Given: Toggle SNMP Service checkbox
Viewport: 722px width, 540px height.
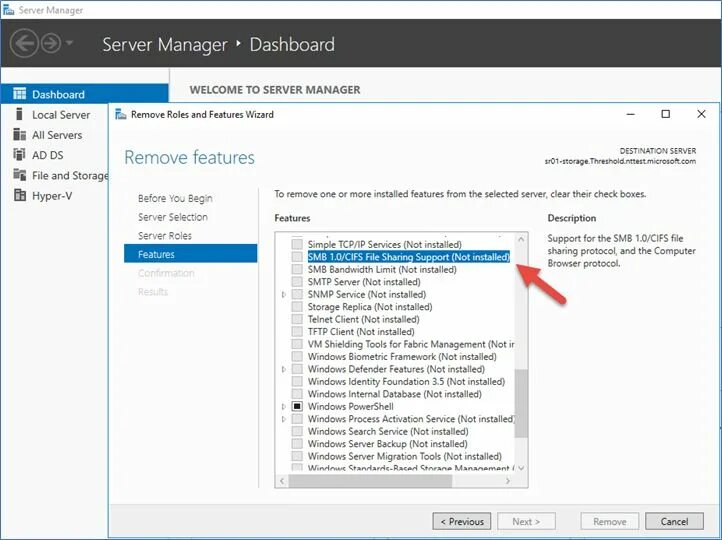Looking at the screenshot, I should (297, 294).
